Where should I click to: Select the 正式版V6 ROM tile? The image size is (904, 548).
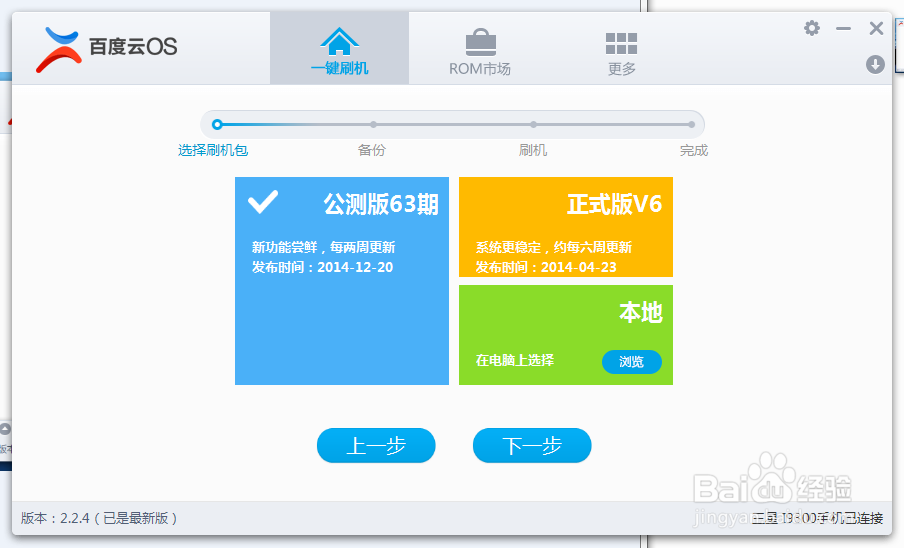[566, 227]
